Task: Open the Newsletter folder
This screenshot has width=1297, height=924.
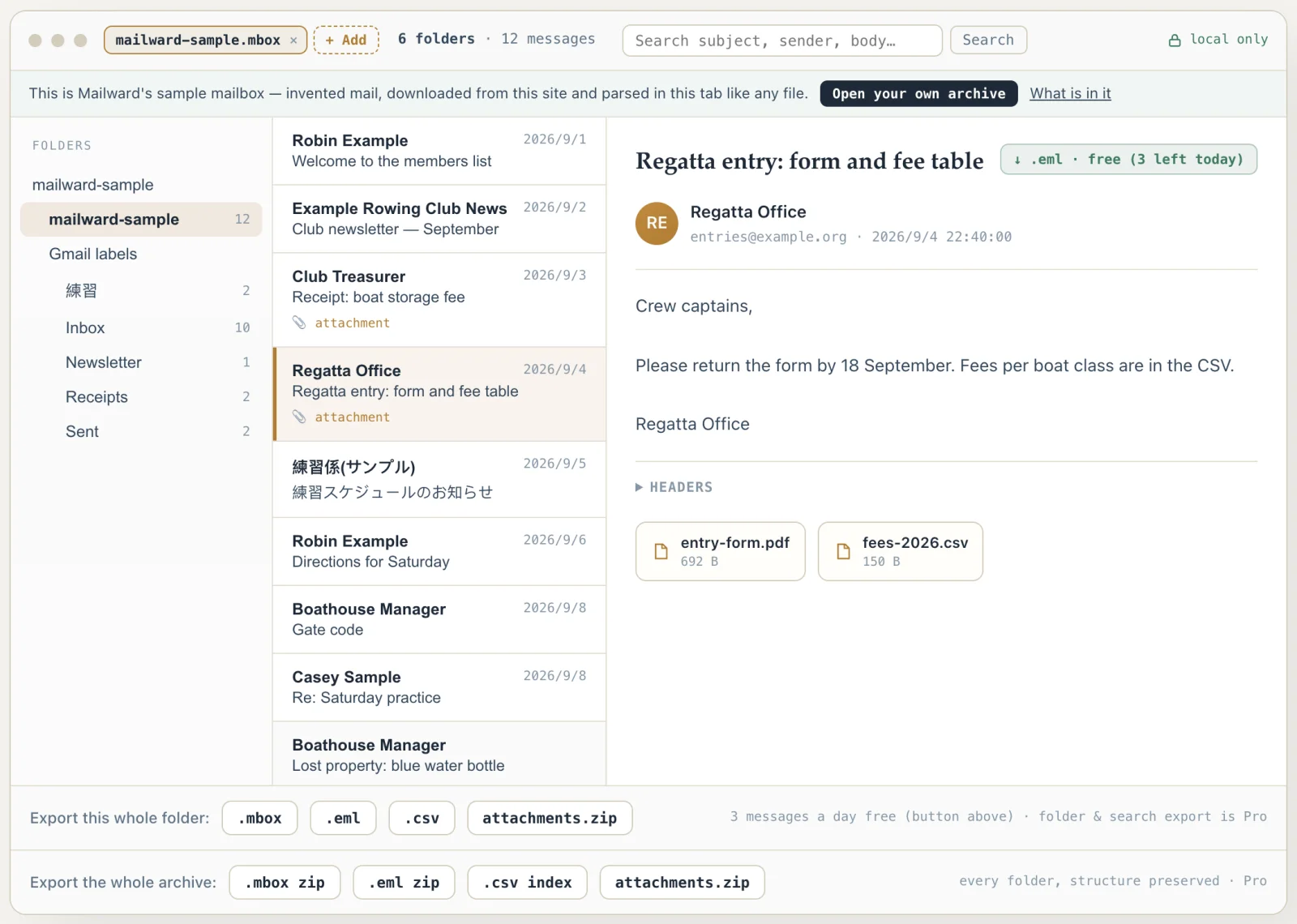Action: click(141, 362)
